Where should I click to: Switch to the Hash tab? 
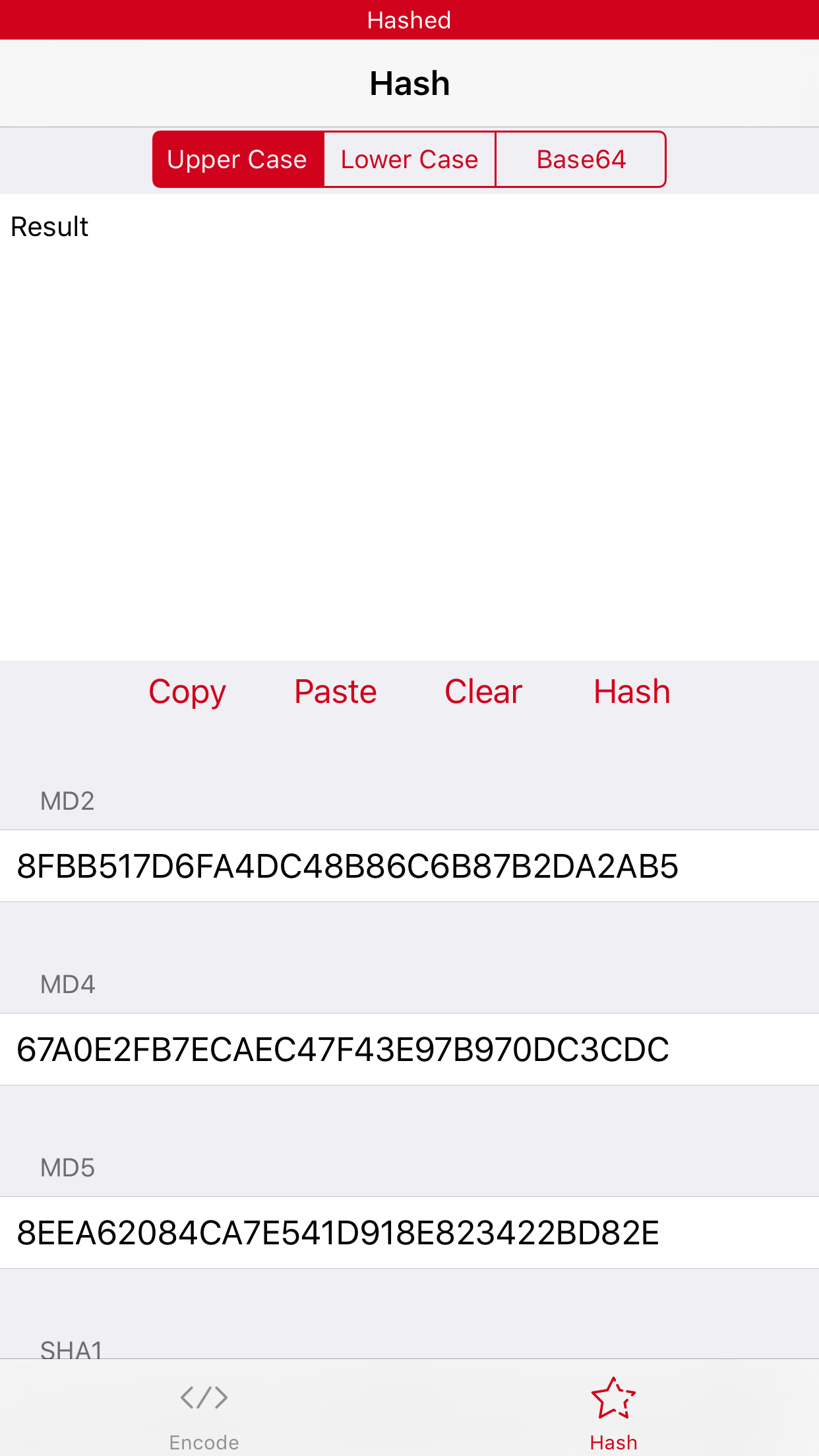click(x=613, y=1411)
